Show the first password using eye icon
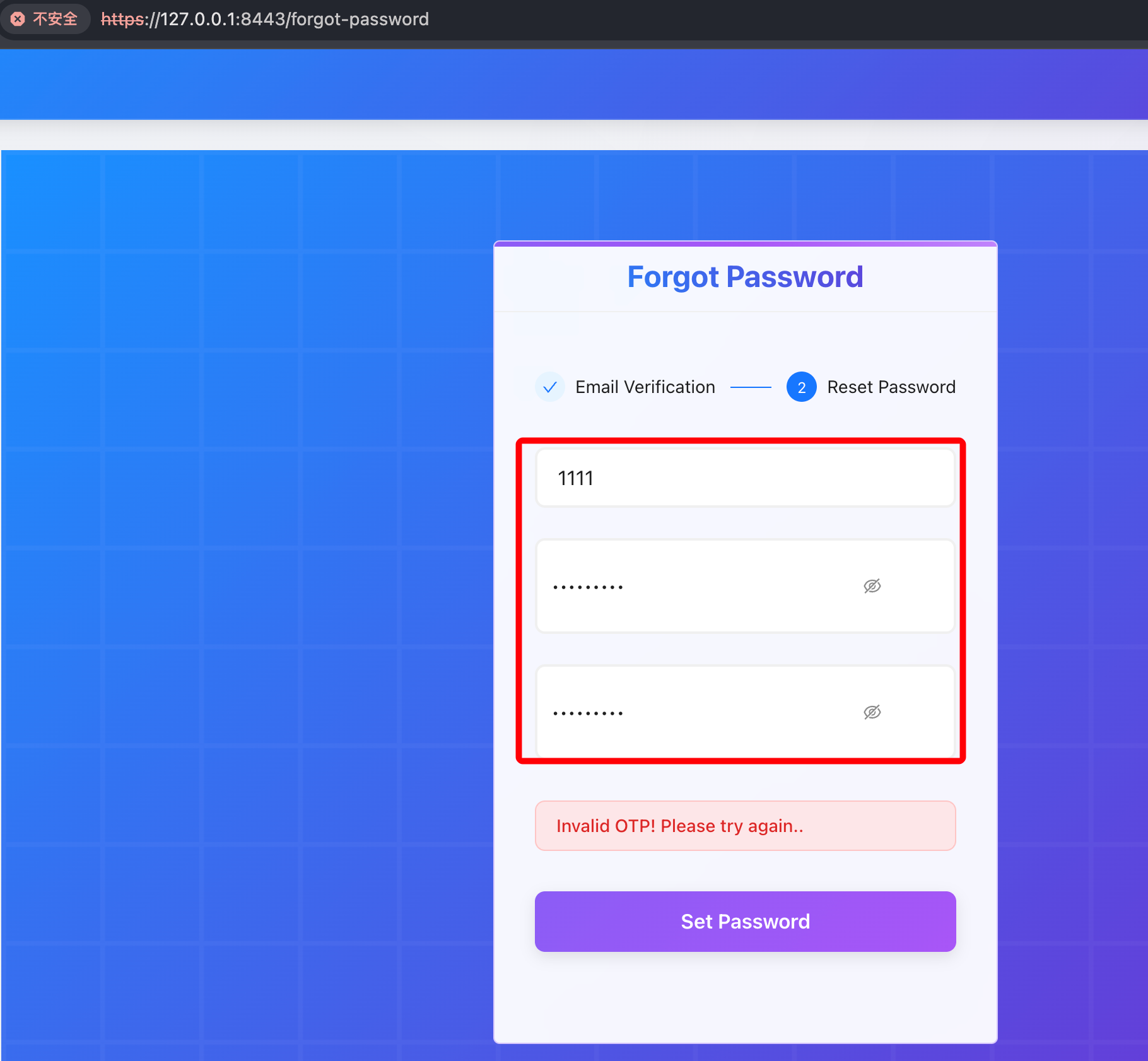This screenshot has width=1148, height=1061. tap(872, 586)
